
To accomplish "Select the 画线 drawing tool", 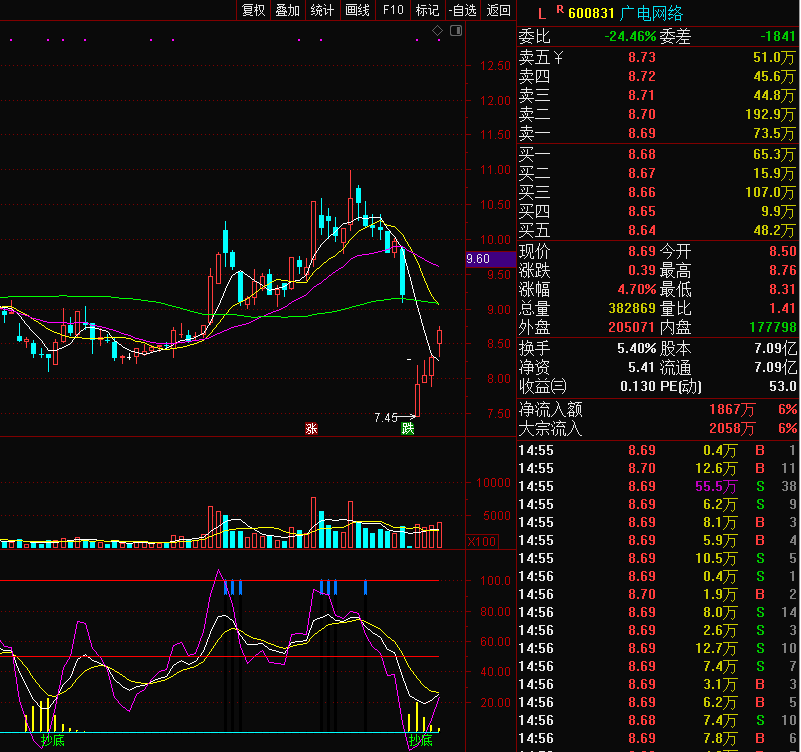I will (x=357, y=11).
